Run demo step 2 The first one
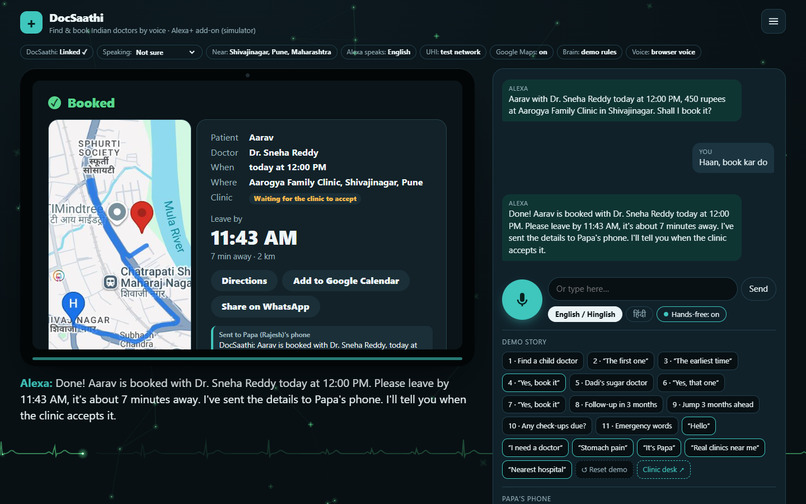This screenshot has width=806, height=504. coord(620,361)
